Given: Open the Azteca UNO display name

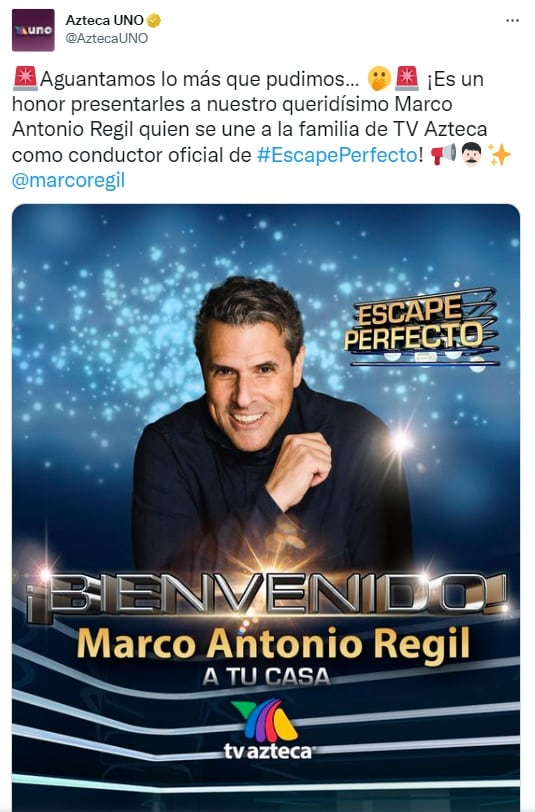Looking at the screenshot, I should (x=105, y=21).
